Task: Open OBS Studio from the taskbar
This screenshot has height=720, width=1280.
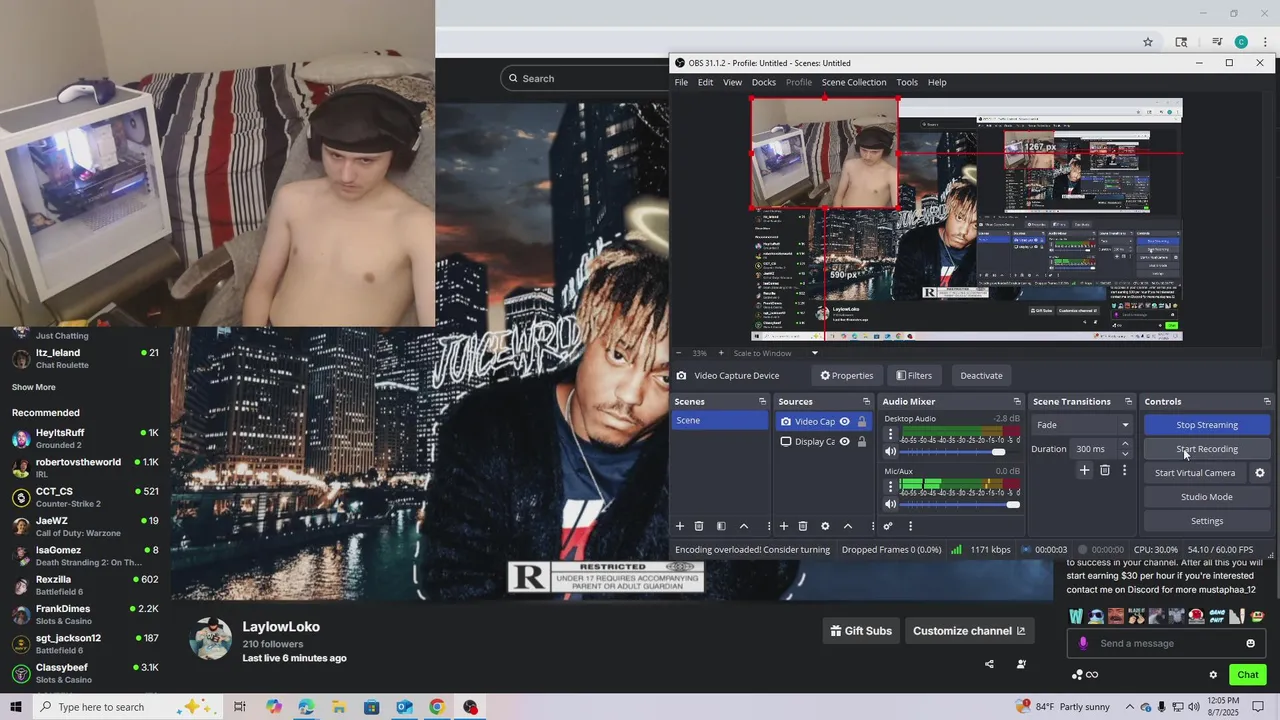Action: tap(470, 707)
